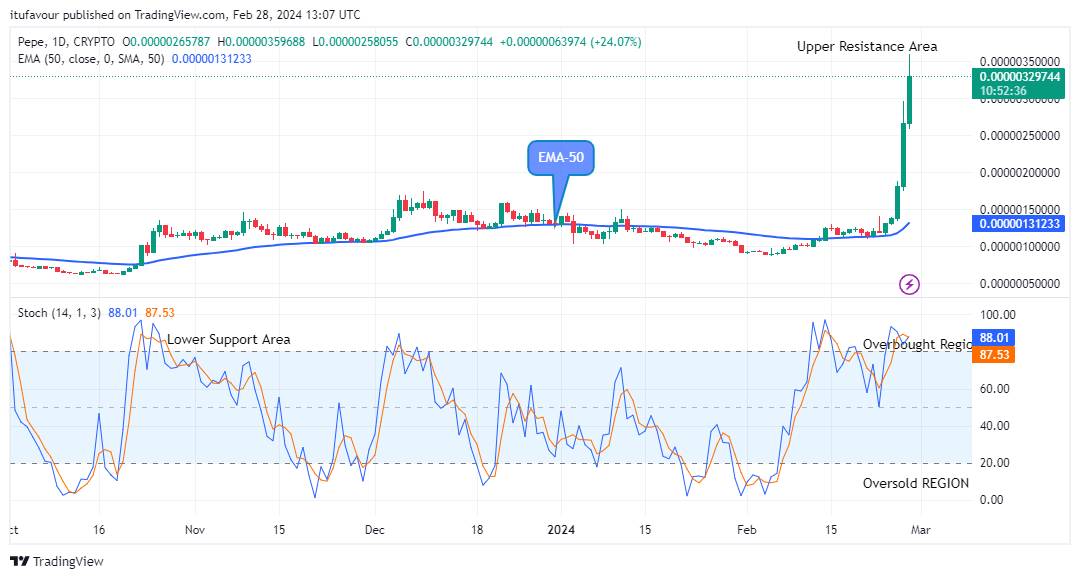Click the open value O0.00000265787 in header
This screenshot has width=1080, height=579.
166,42
